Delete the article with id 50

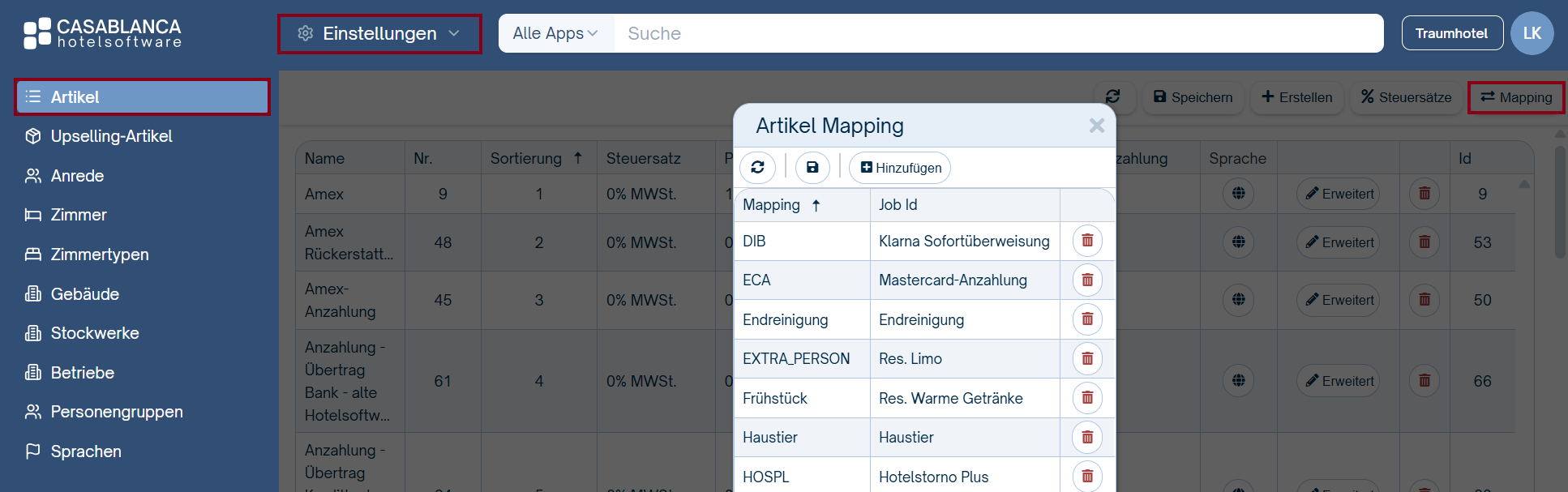(x=1424, y=300)
